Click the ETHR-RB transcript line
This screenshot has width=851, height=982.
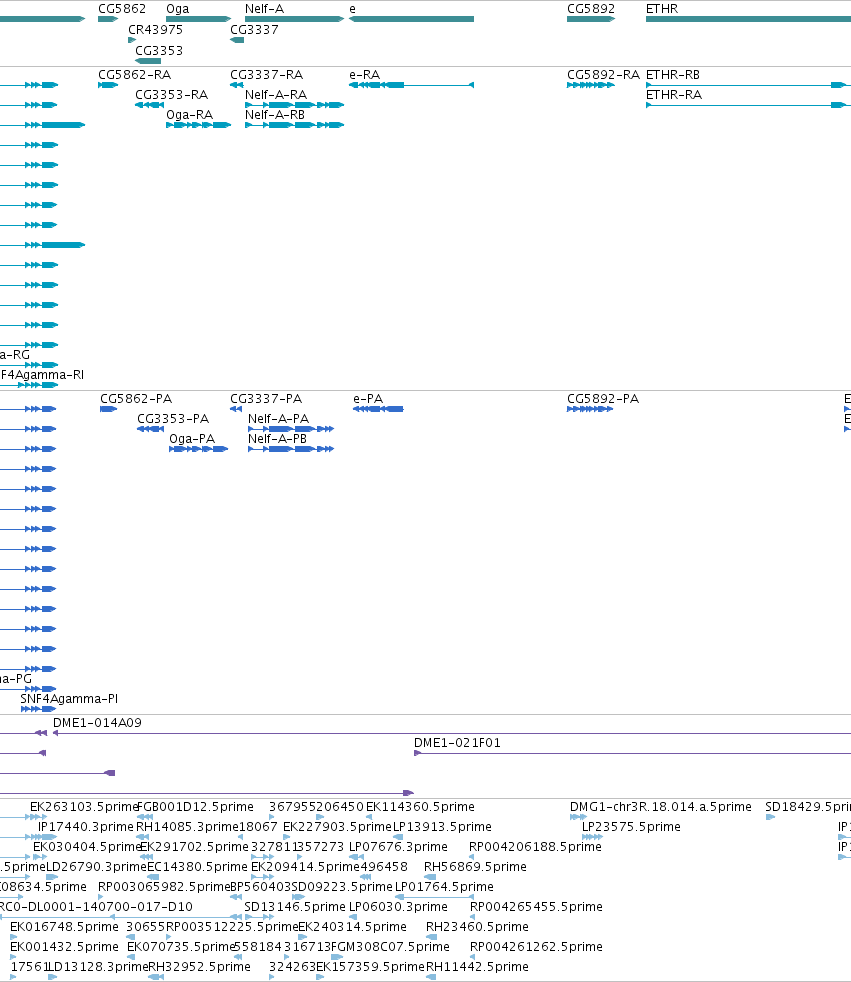(748, 85)
